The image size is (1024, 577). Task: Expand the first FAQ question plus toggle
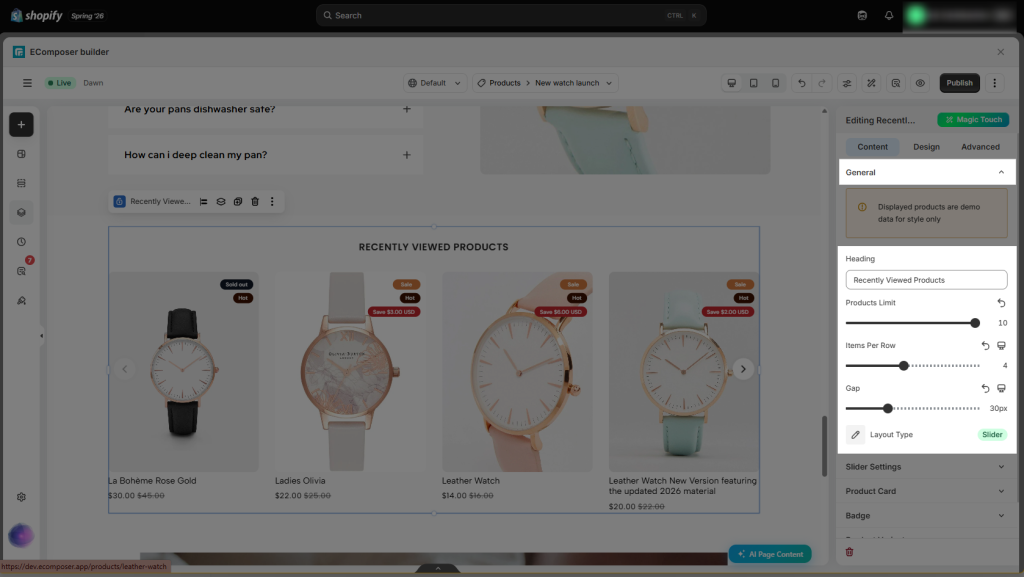pyautogui.click(x=407, y=109)
